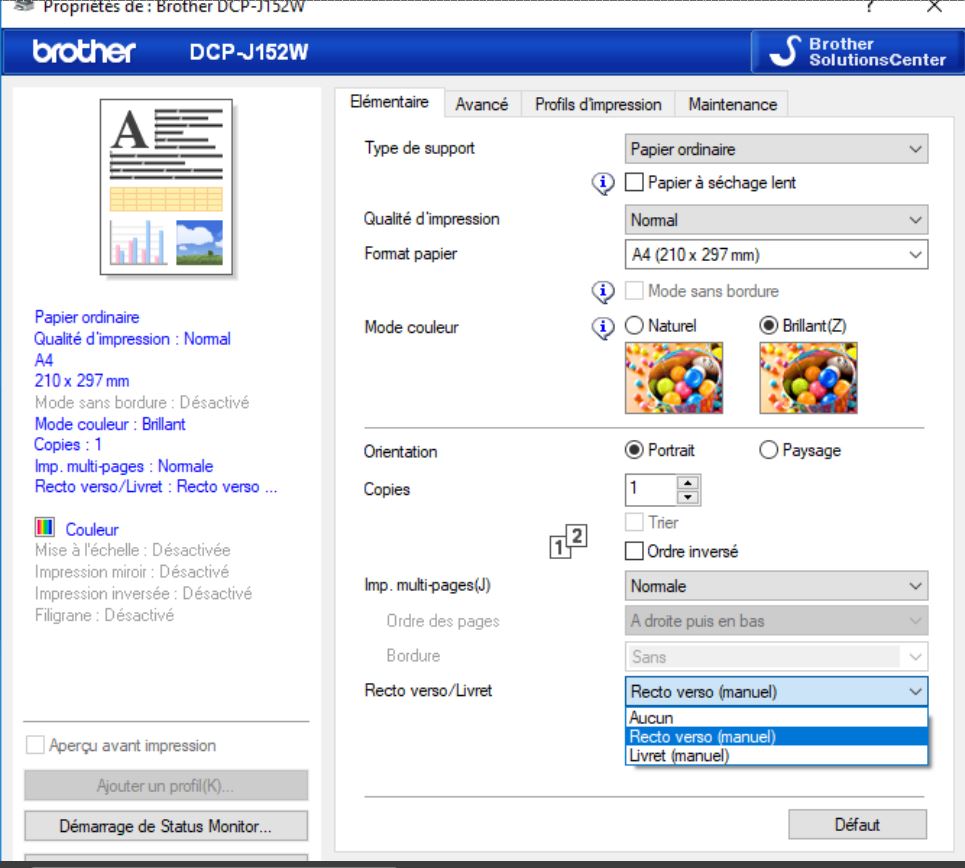Viewport: 965px width, 868px height.
Task: Click the title bar help question mark
Action: pos(869,6)
